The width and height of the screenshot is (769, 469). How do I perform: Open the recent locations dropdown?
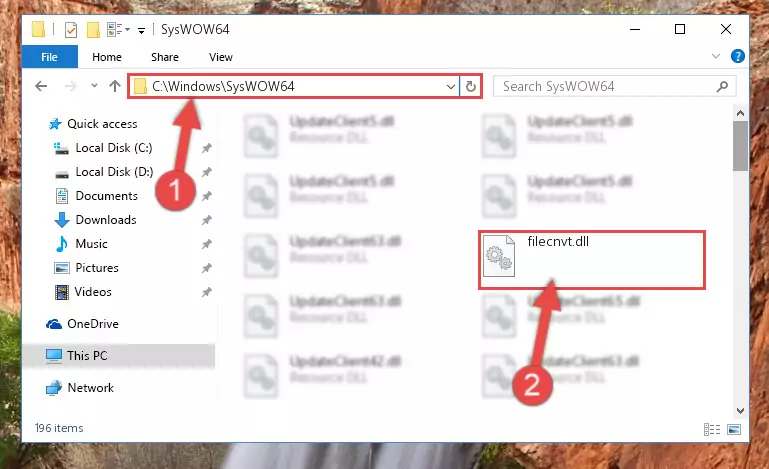point(94,86)
